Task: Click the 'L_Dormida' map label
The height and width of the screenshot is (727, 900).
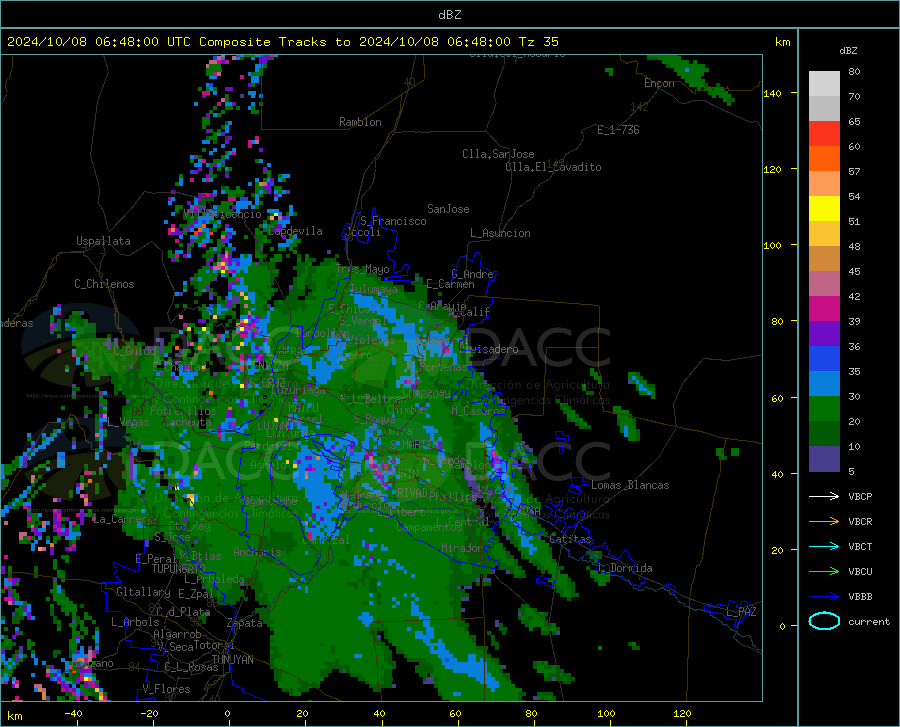Action: tap(624, 568)
